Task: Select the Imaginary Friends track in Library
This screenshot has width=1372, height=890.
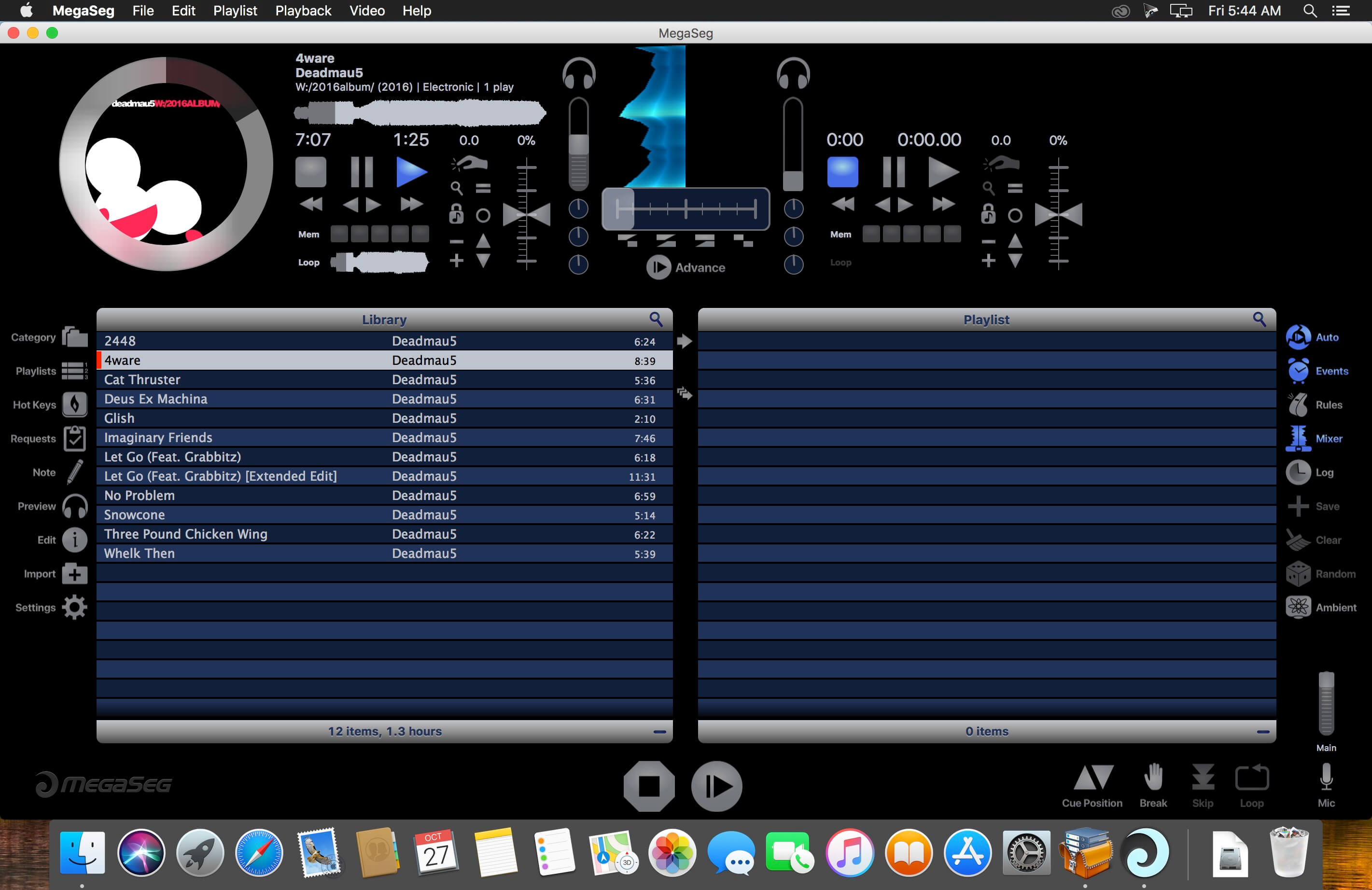Action: 384,437
